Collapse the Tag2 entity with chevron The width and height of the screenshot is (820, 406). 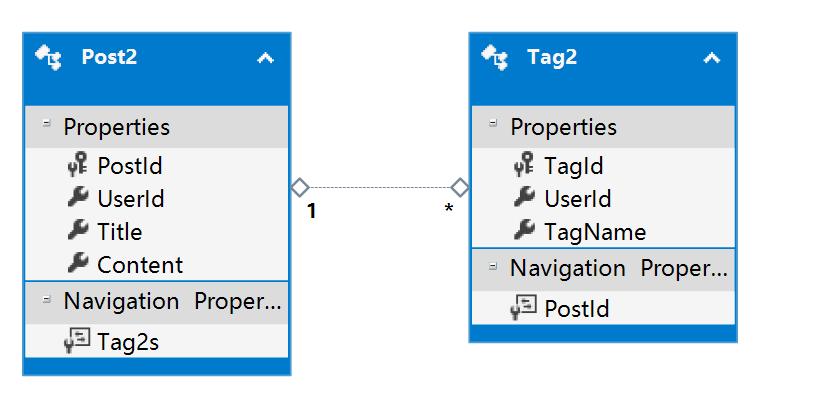tap(711, 58)
